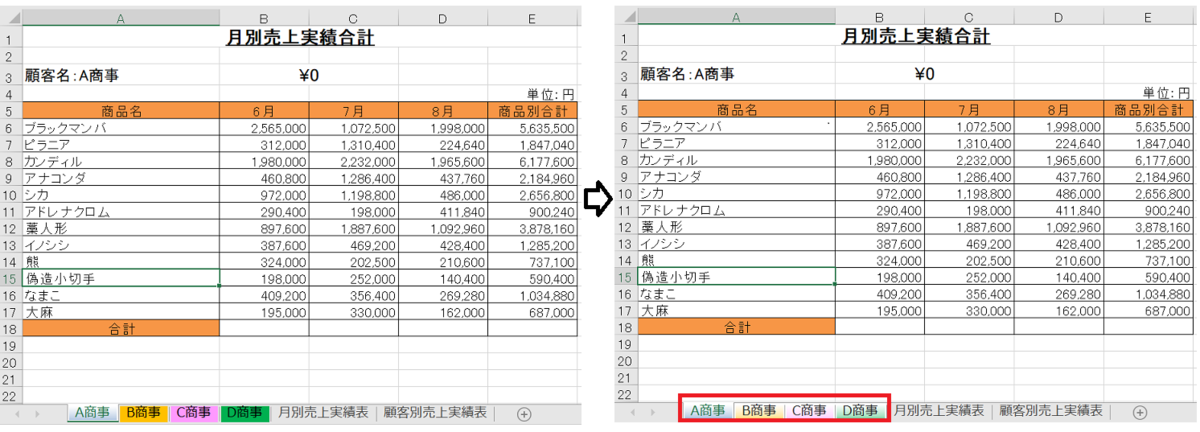Select アドレナクロム cell in left sheet

tap(121, 211)
